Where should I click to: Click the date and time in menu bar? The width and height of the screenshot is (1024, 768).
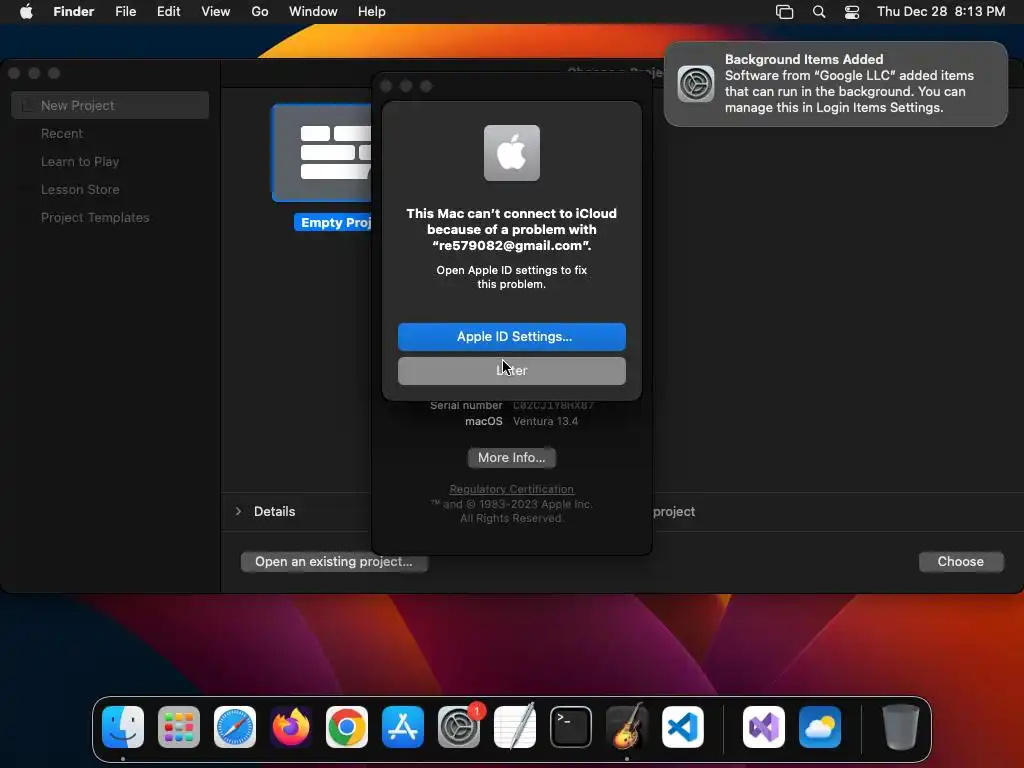point(941,12)
